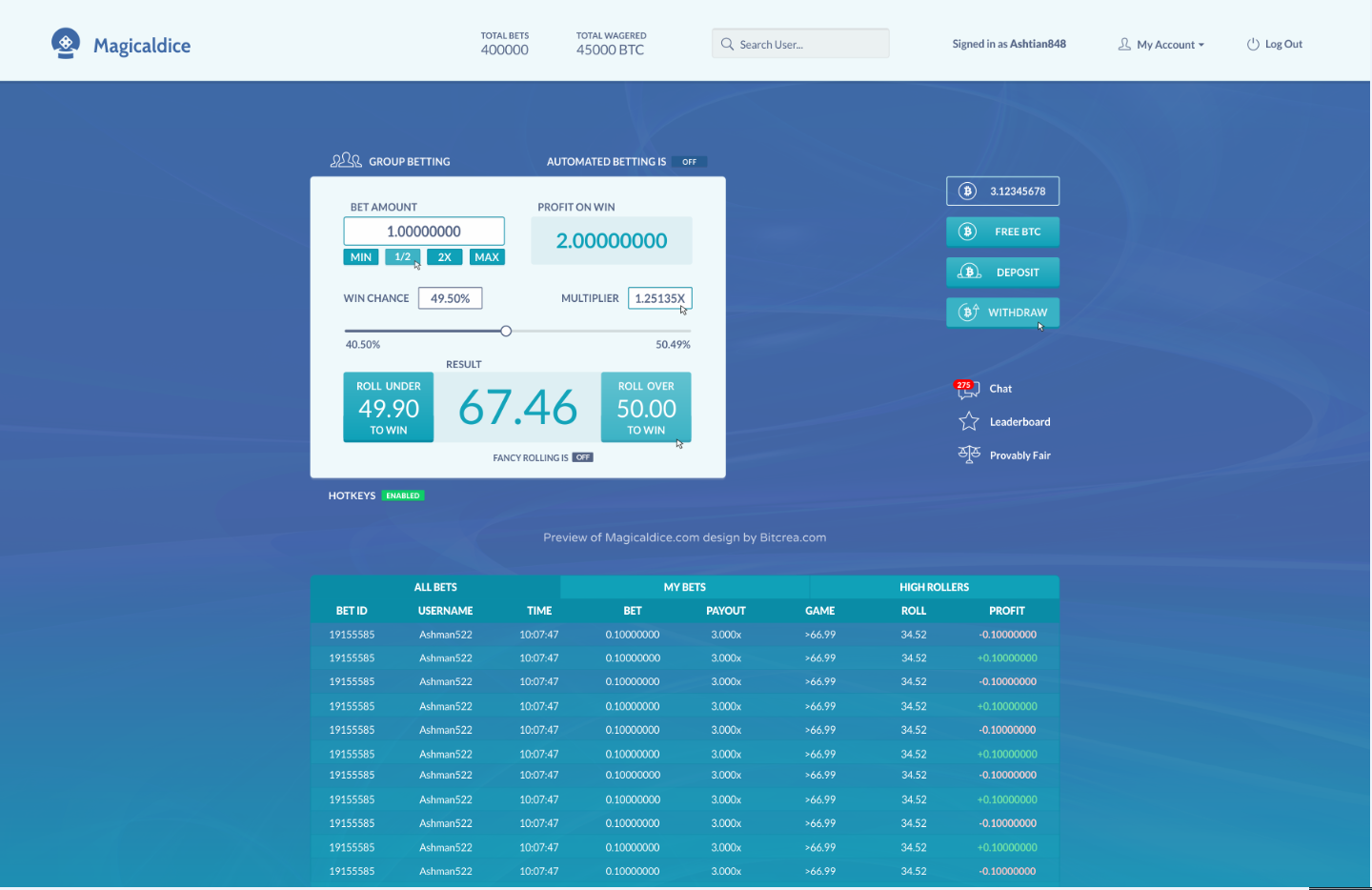The height and width of the screenshot is (890, 1372).
Task: Open the Chat link text
Action: click(1000, 389)
